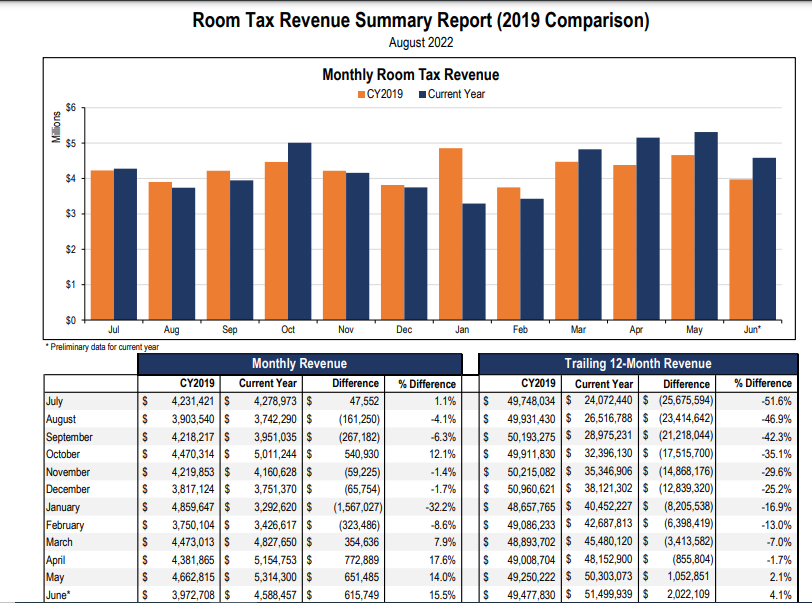This screenshot has width=812, height=603.
Task: Click the orange CY2019 bar for January
Action: 450,234
